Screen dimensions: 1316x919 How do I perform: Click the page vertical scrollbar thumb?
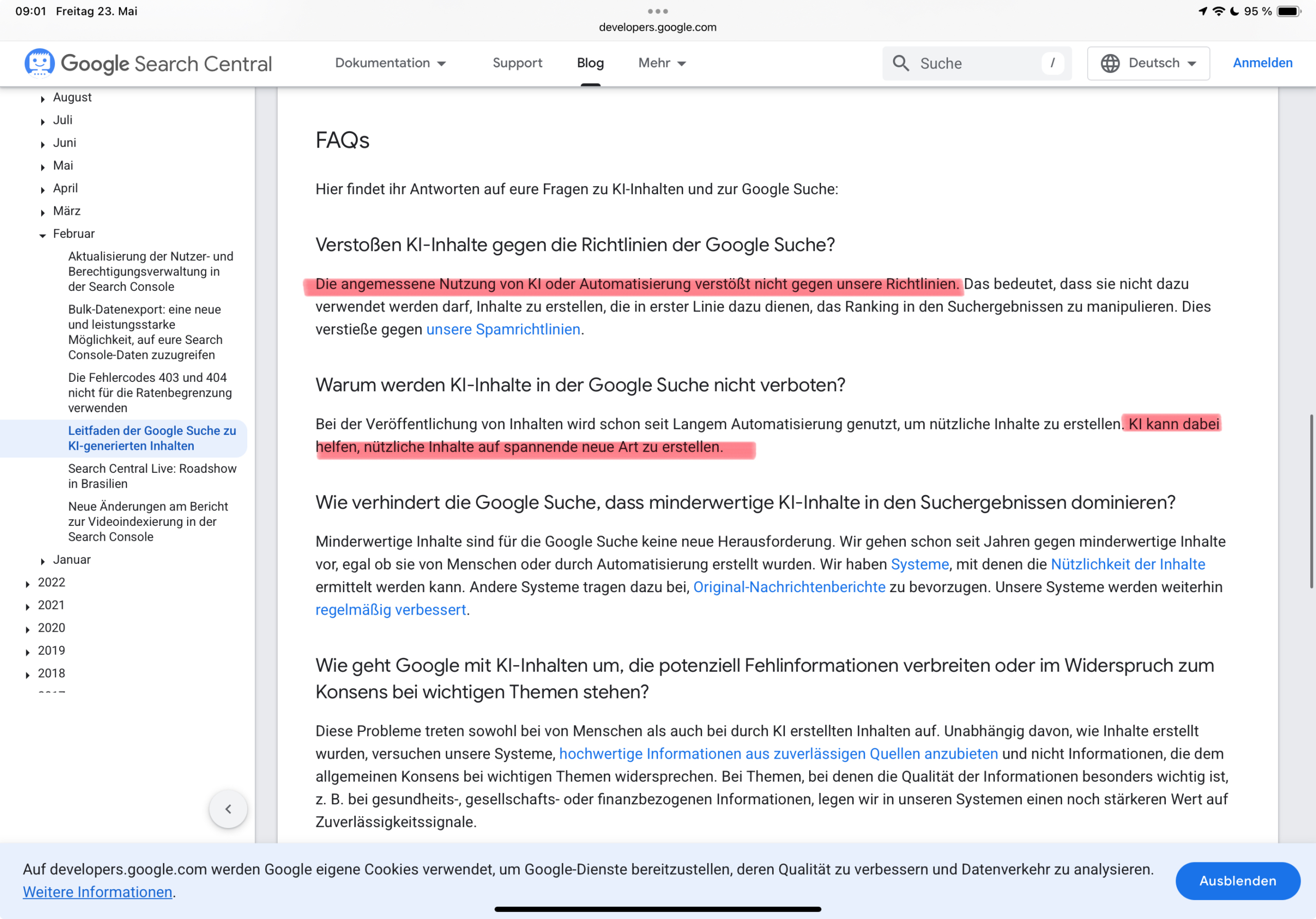(x=1311, y=501)
